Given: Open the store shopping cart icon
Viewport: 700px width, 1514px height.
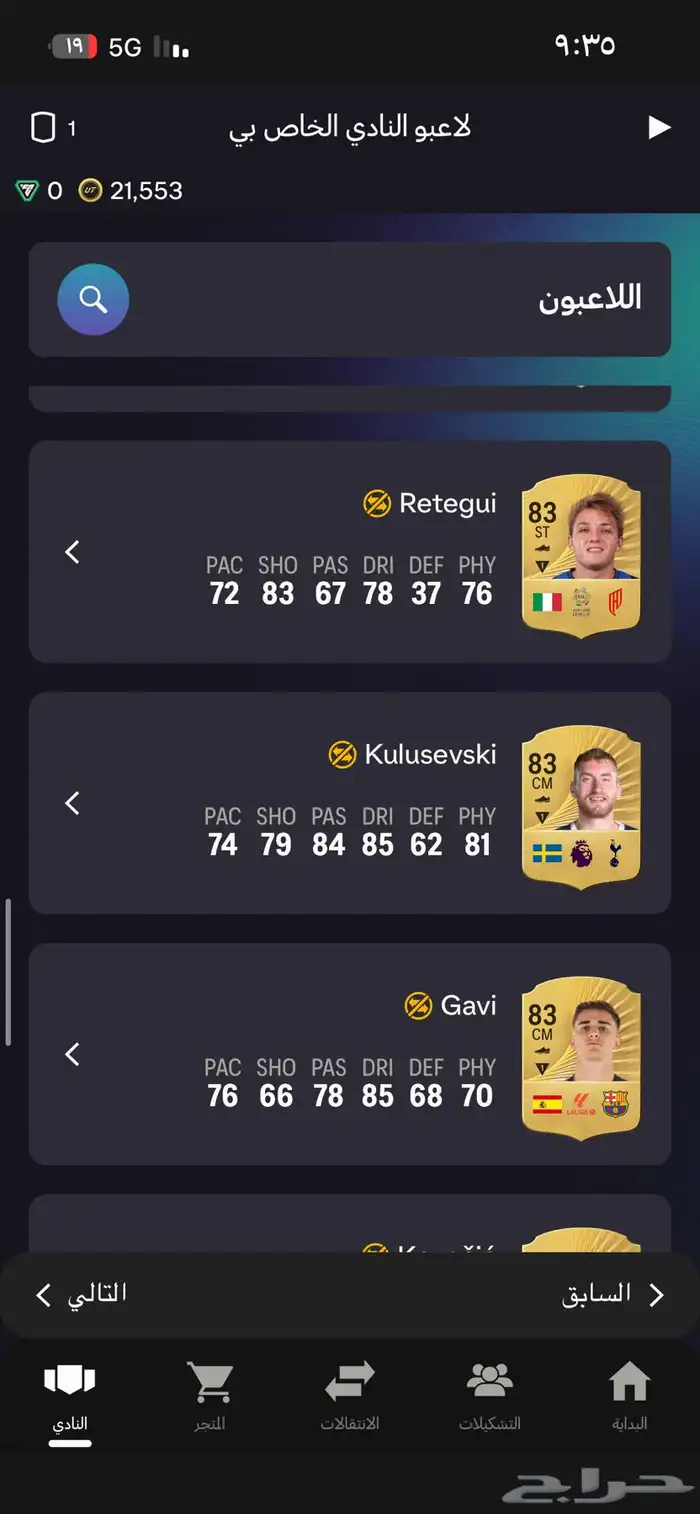Looking at the screenshot, I should click(x=210, y=1382).
